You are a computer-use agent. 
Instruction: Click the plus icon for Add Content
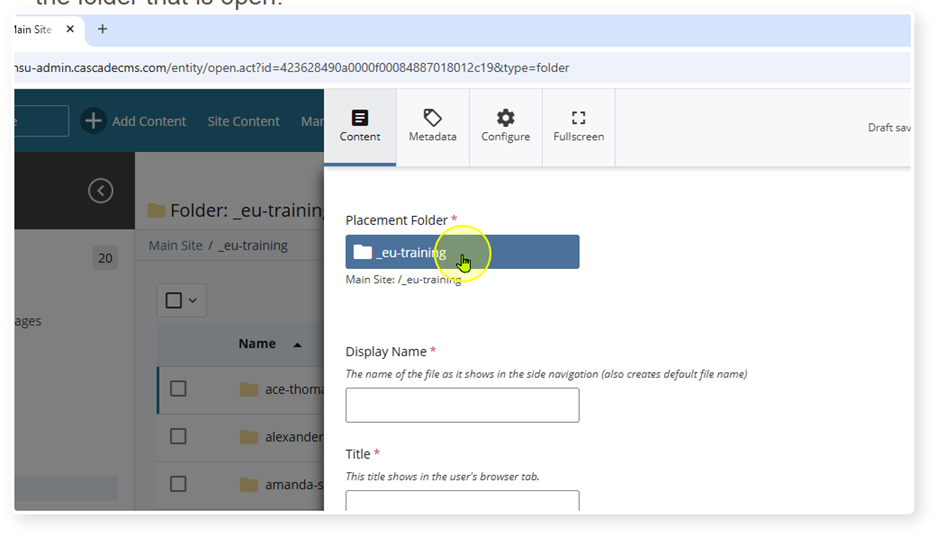(93, 121)
